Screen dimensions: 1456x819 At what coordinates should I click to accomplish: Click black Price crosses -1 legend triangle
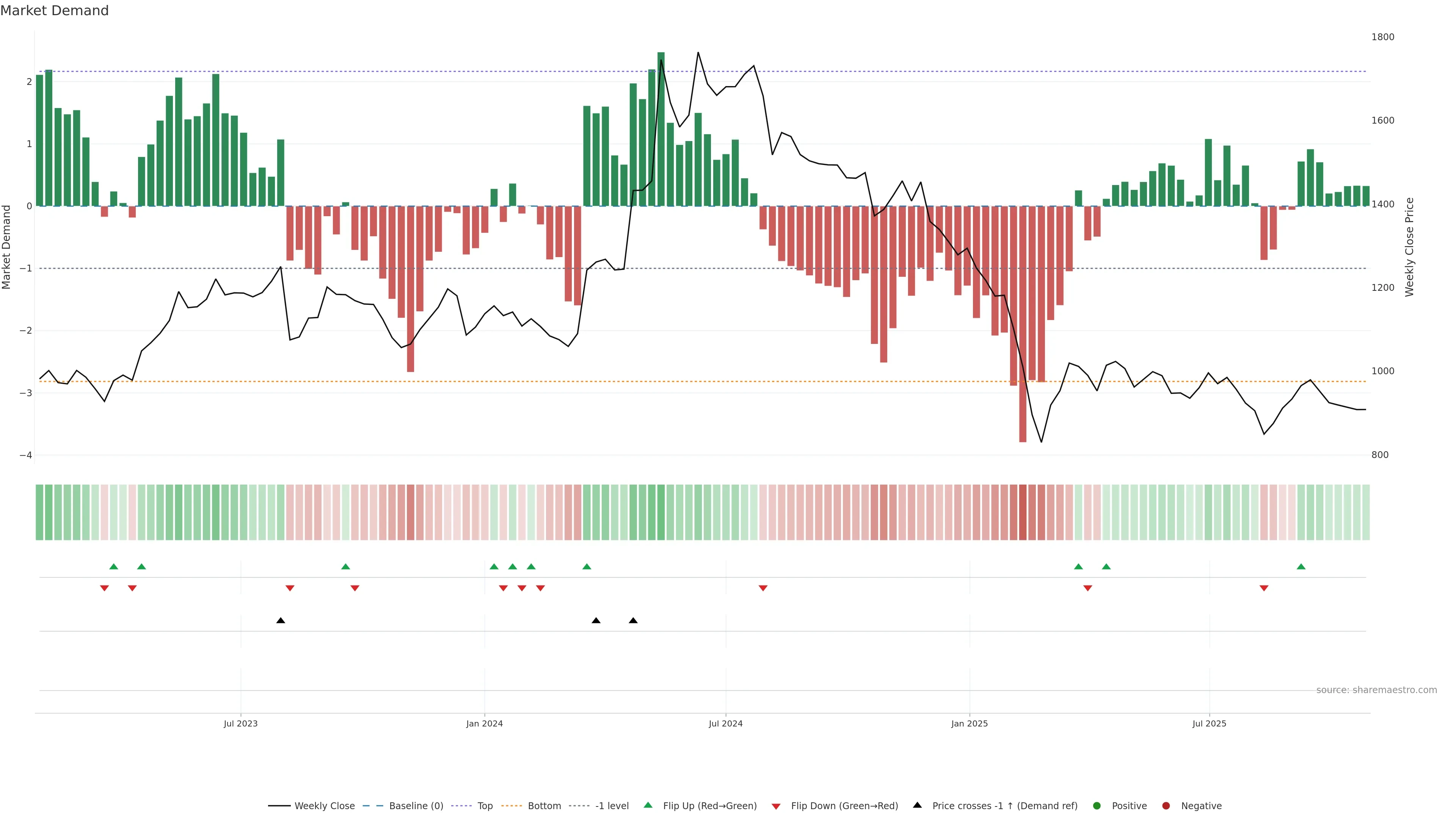(x=917, y=805)
